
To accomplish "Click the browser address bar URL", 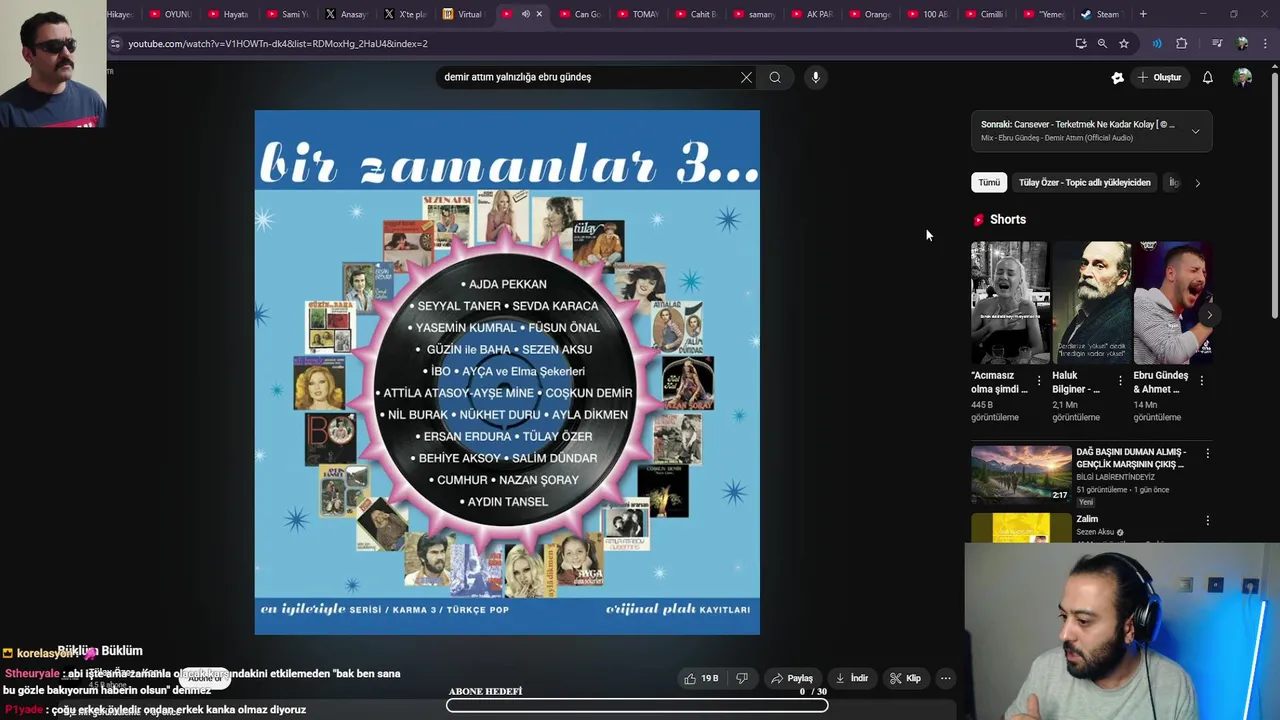I will (x=278, y=44).
